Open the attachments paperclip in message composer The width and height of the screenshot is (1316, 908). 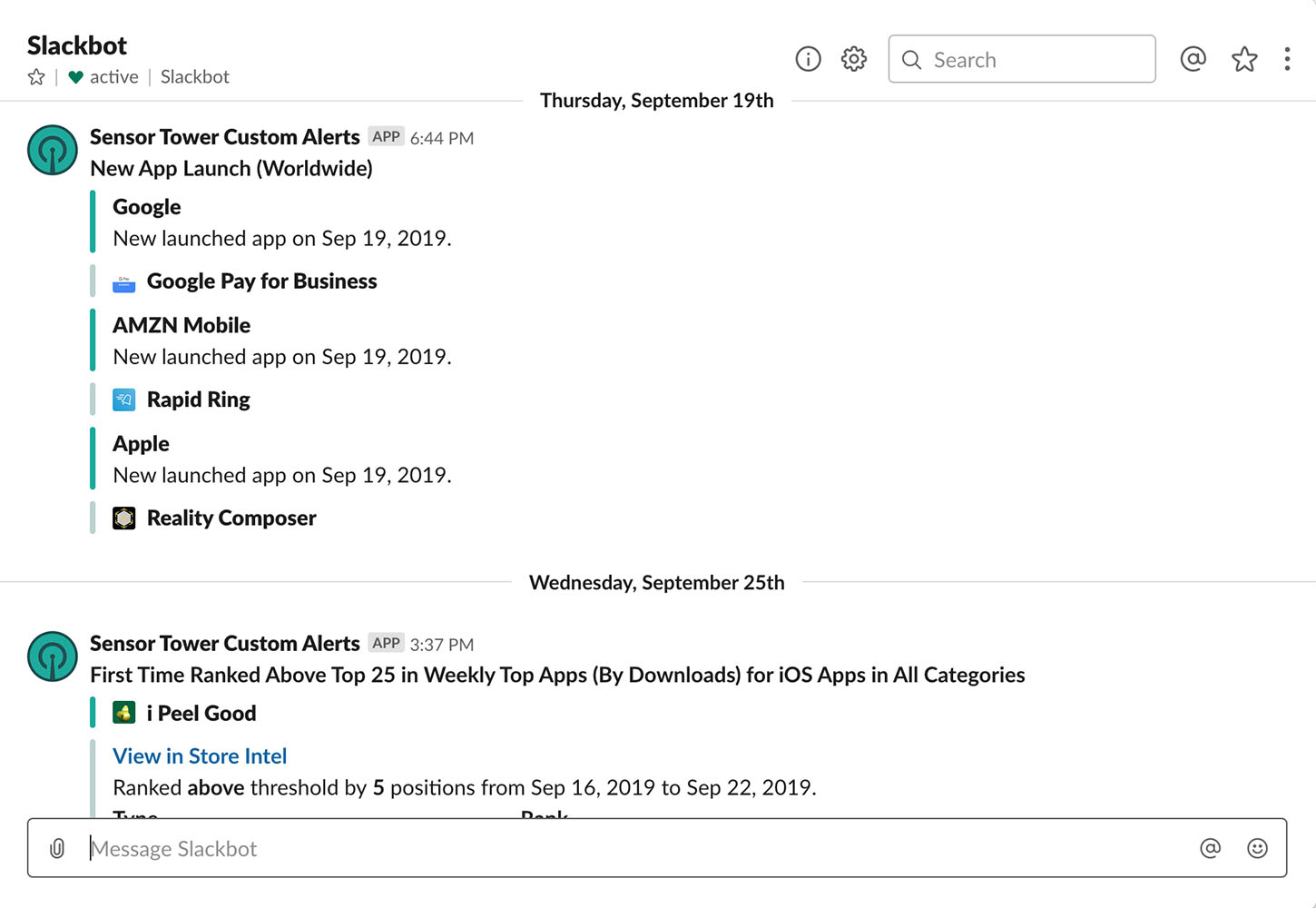click(x=57, y=848)
